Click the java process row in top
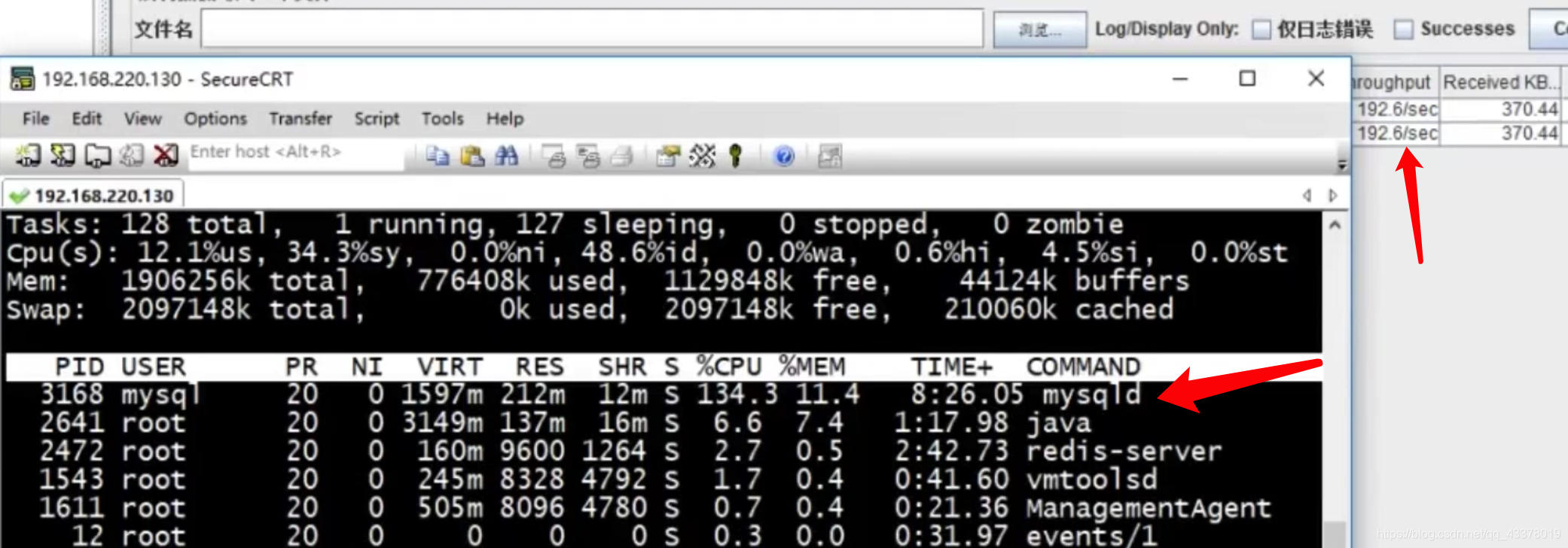Image resolution: width=1568 pixels, height=548 pixels. coord(663,423)
